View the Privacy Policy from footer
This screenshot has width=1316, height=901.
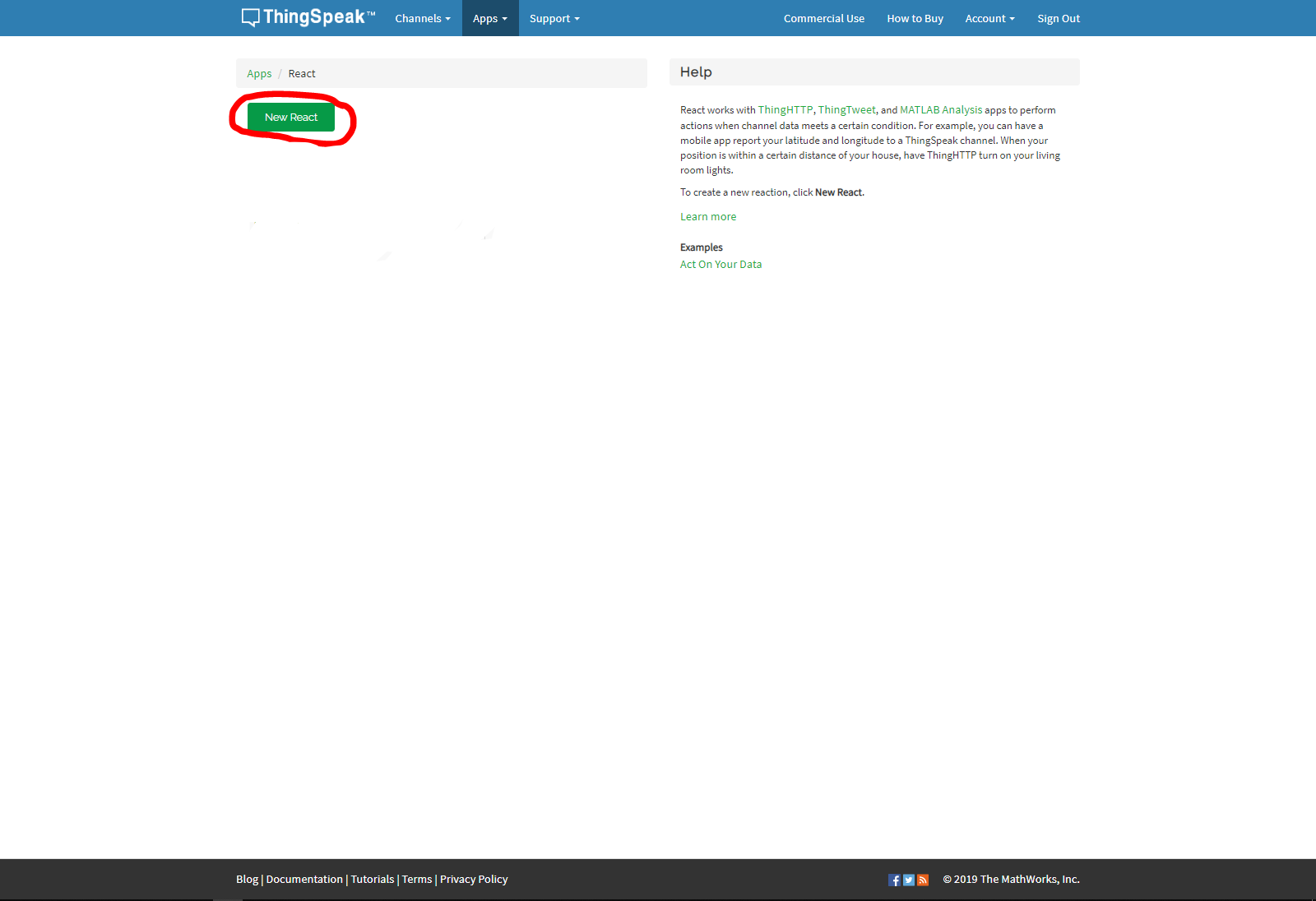click(474, 879)
